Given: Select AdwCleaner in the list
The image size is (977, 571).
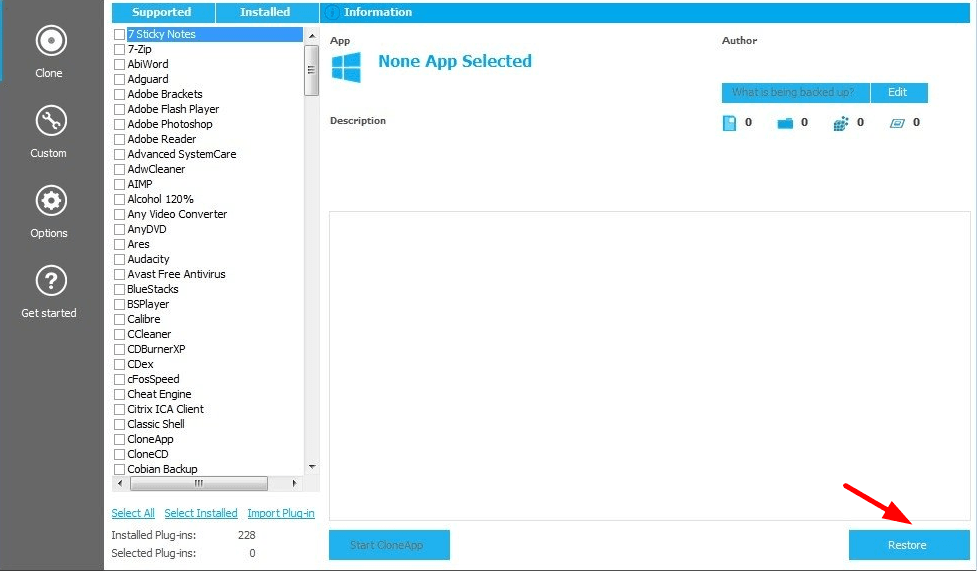Looking at the screenshot, I should [x=156, y=169].
